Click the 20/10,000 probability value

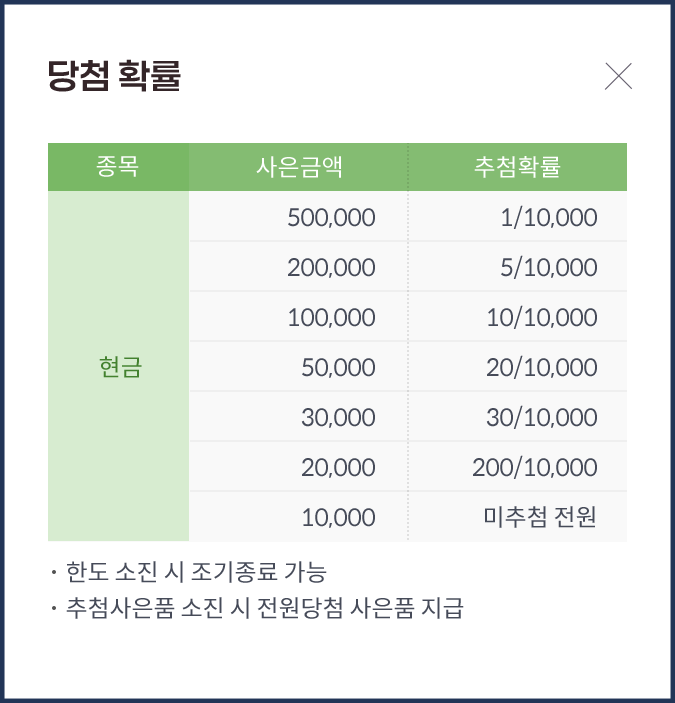click(x=542, y=368)
